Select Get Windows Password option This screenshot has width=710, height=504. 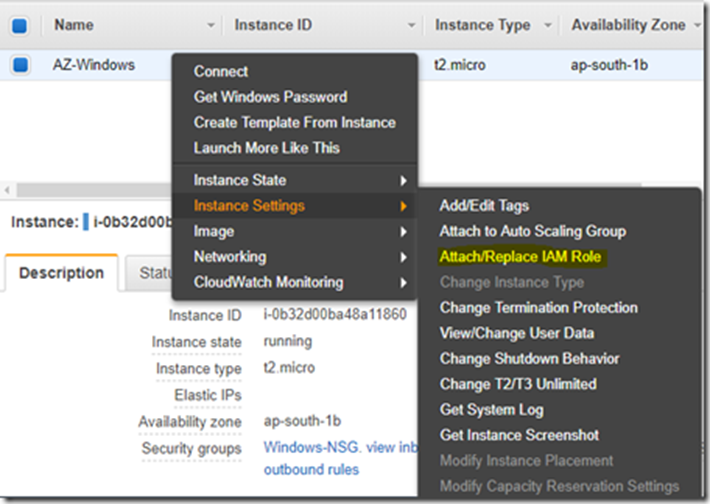270,96
